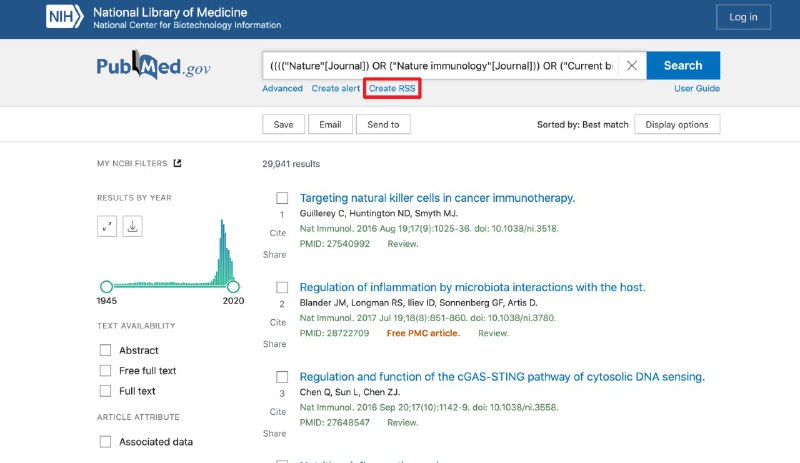
Task: Click the Email button
Action: click(x=330, y=125)
